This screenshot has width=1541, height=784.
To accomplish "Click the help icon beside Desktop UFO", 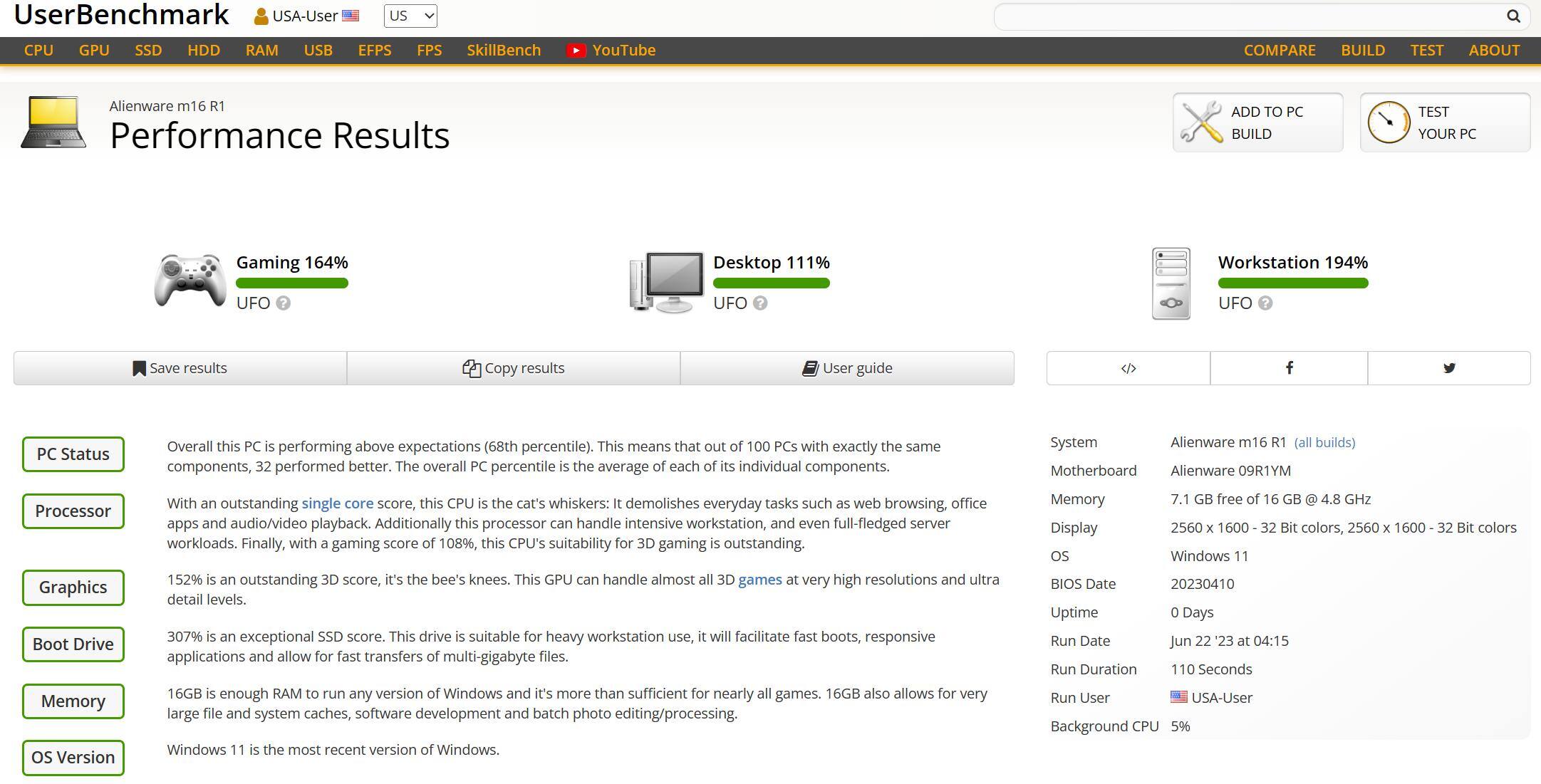I will (x=760, y=303).
